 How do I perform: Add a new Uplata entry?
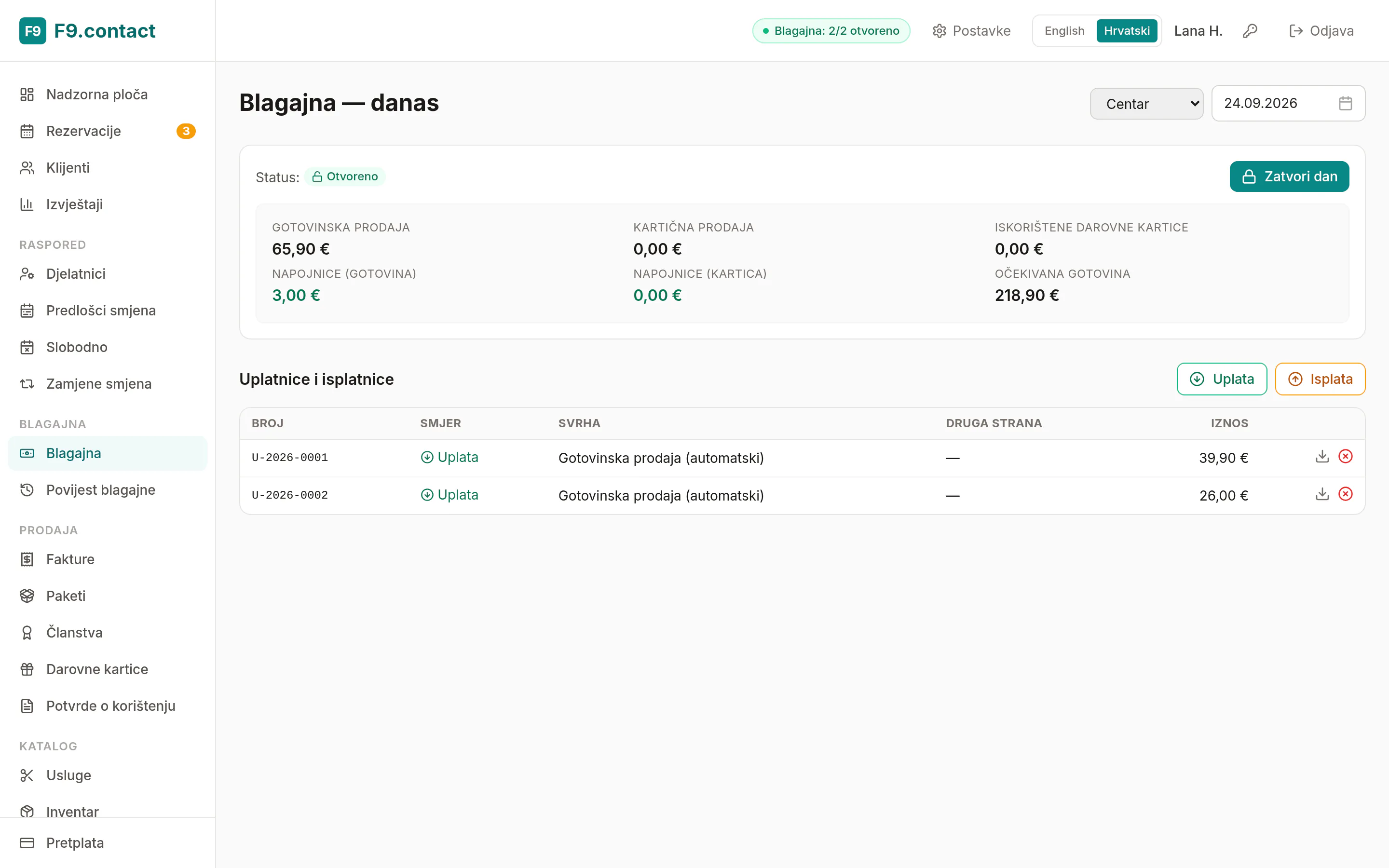(1221, 380)
